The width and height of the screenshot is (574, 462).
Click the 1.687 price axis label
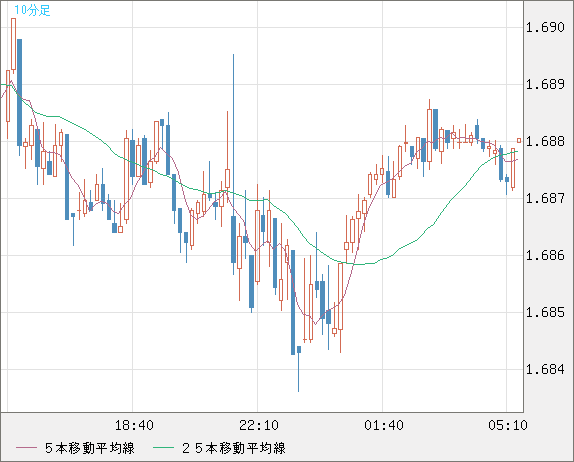click(545, 198)
